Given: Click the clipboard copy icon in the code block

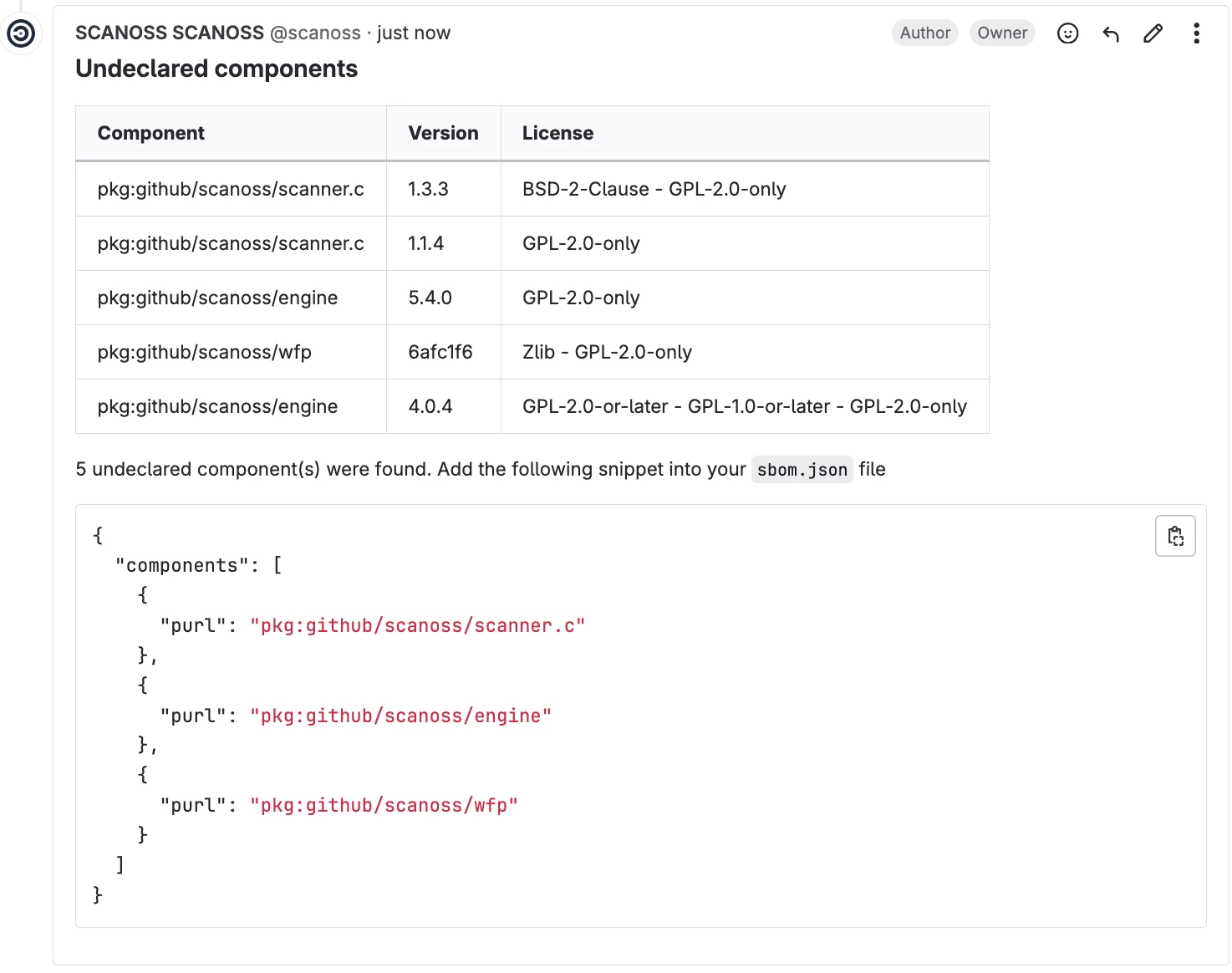Looking at the screenshot, I should pos(1175,535).
